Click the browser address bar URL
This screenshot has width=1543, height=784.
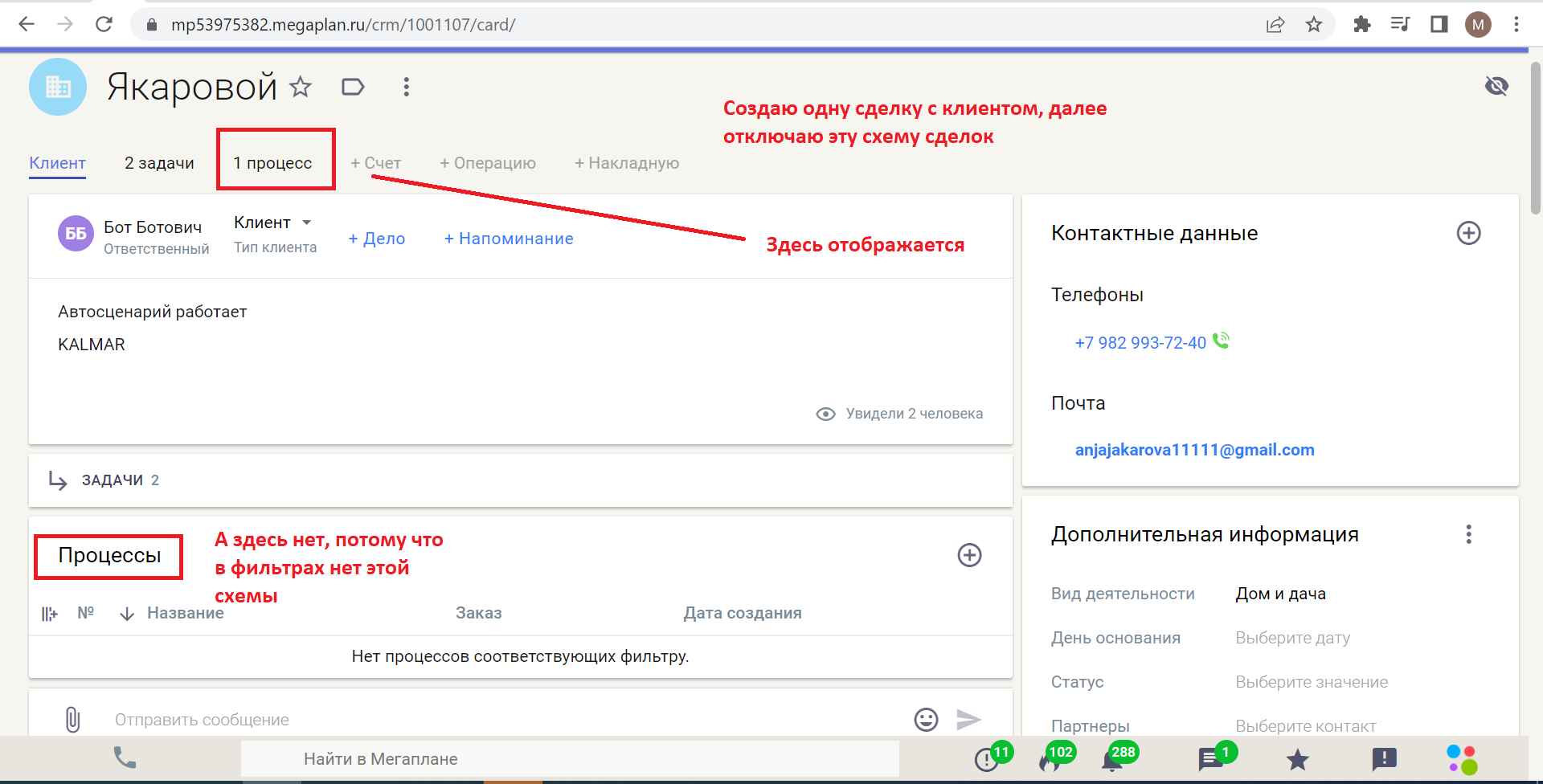coord(343,25)
